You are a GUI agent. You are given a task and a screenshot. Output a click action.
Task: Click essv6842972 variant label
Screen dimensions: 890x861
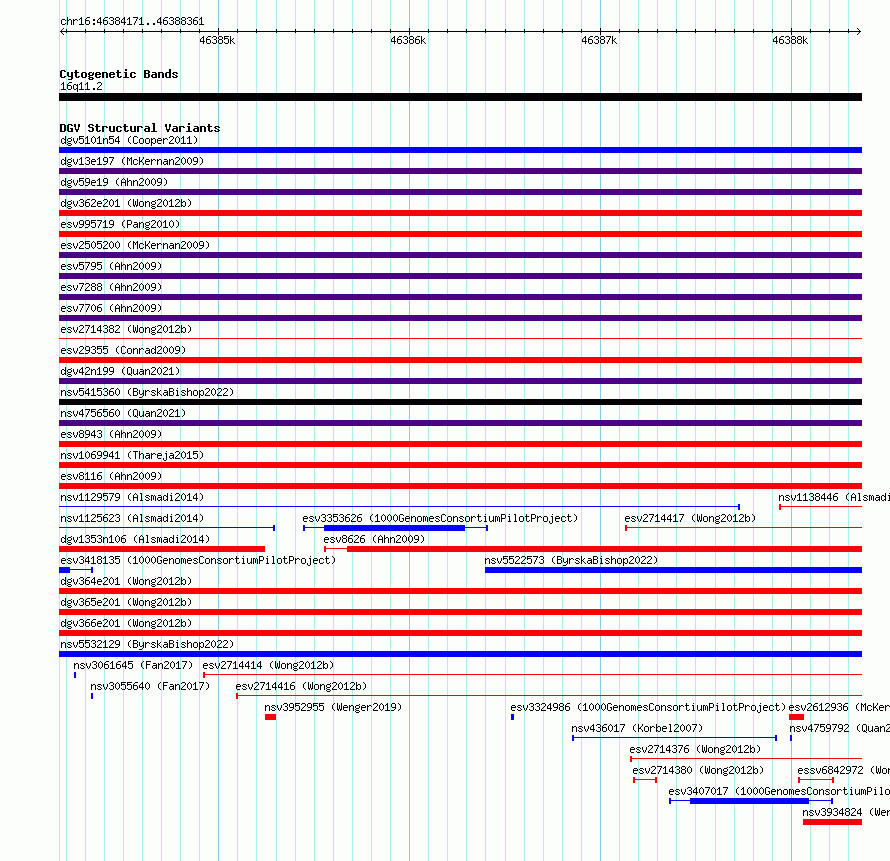click(x=843, y=770)
